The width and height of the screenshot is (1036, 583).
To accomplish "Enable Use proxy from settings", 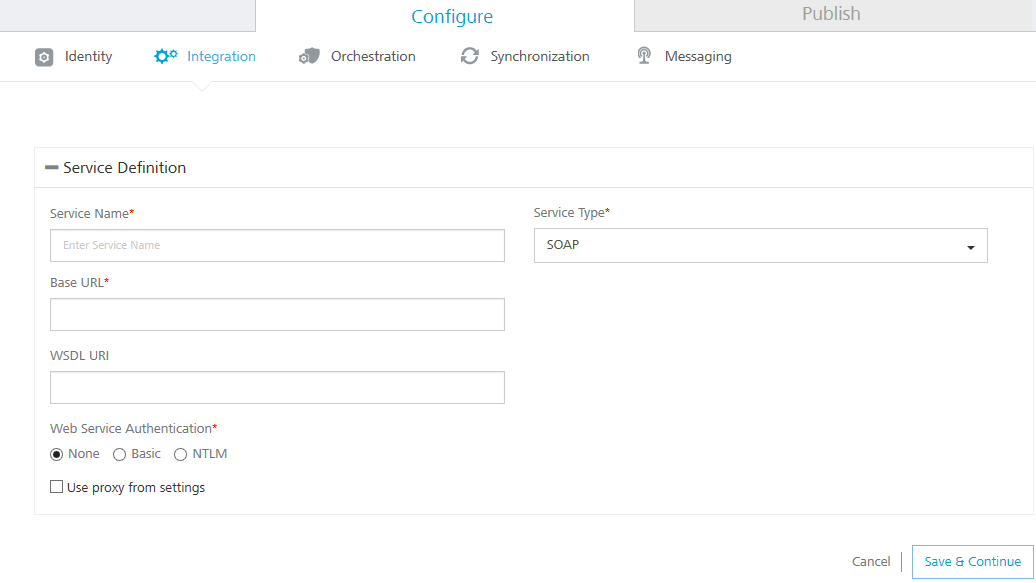I will click(x=57, y=487).
